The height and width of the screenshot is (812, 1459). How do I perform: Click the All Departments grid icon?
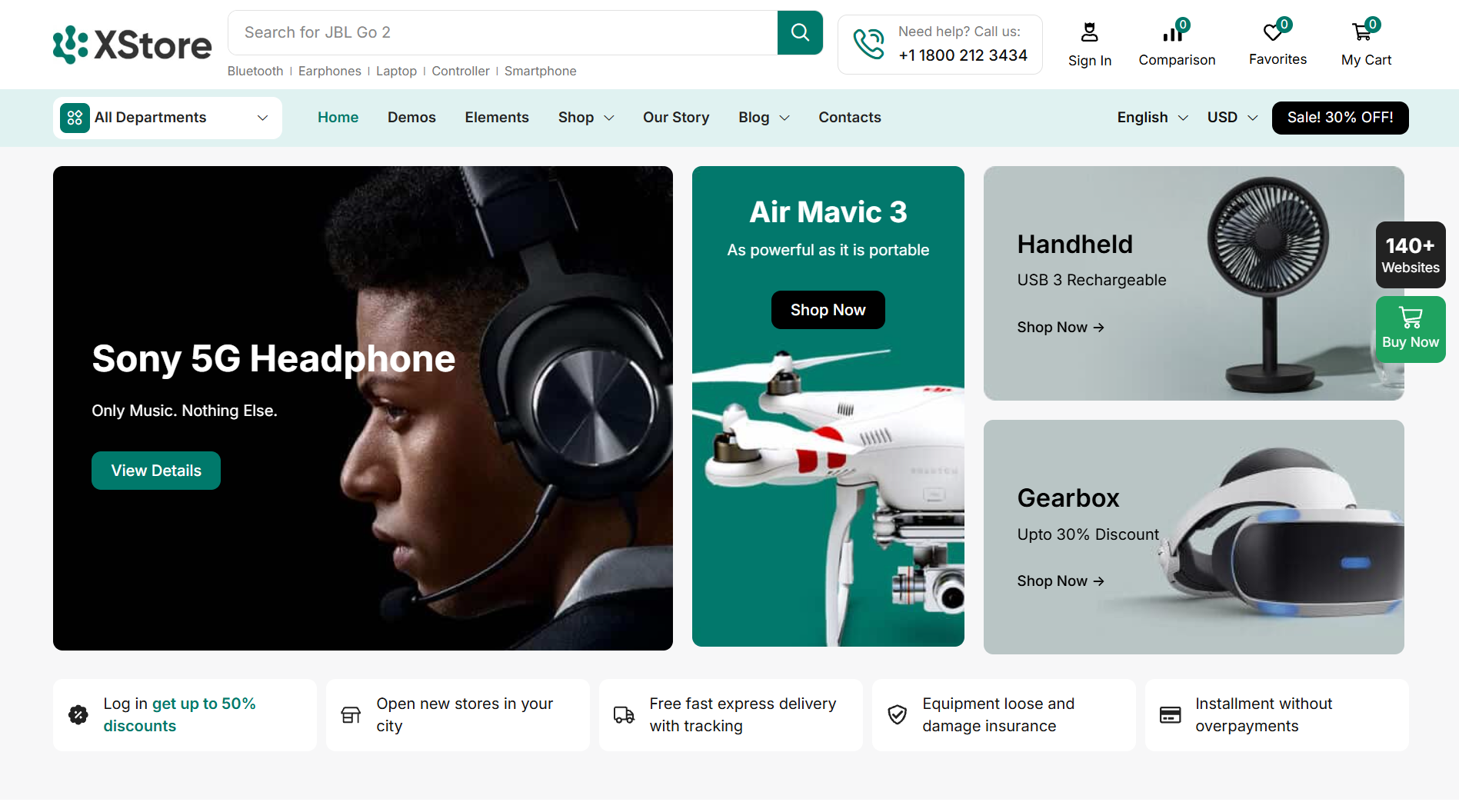[75, 118]
